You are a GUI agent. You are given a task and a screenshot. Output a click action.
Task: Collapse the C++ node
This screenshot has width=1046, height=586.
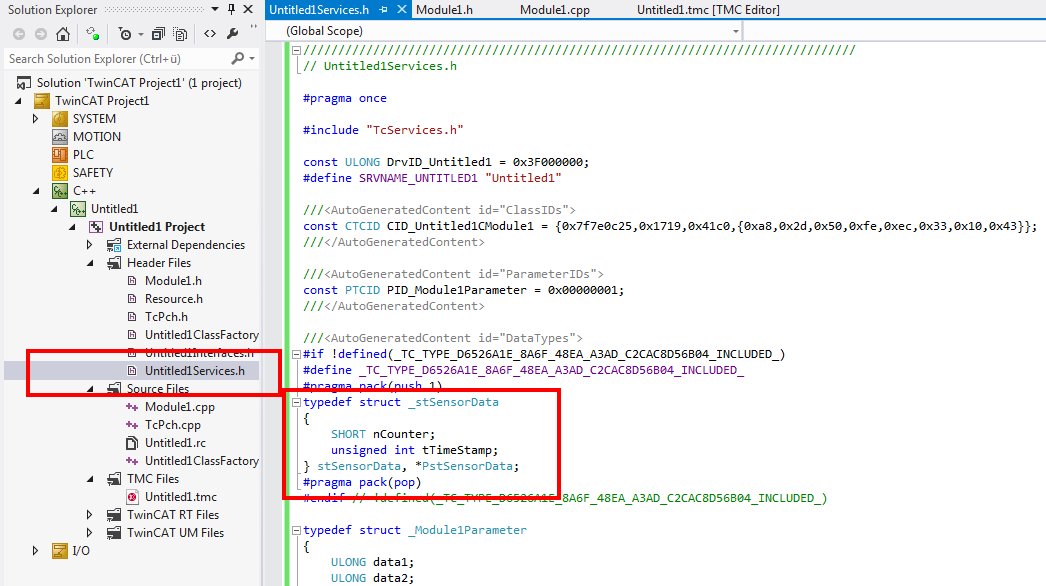pos(36,191)
